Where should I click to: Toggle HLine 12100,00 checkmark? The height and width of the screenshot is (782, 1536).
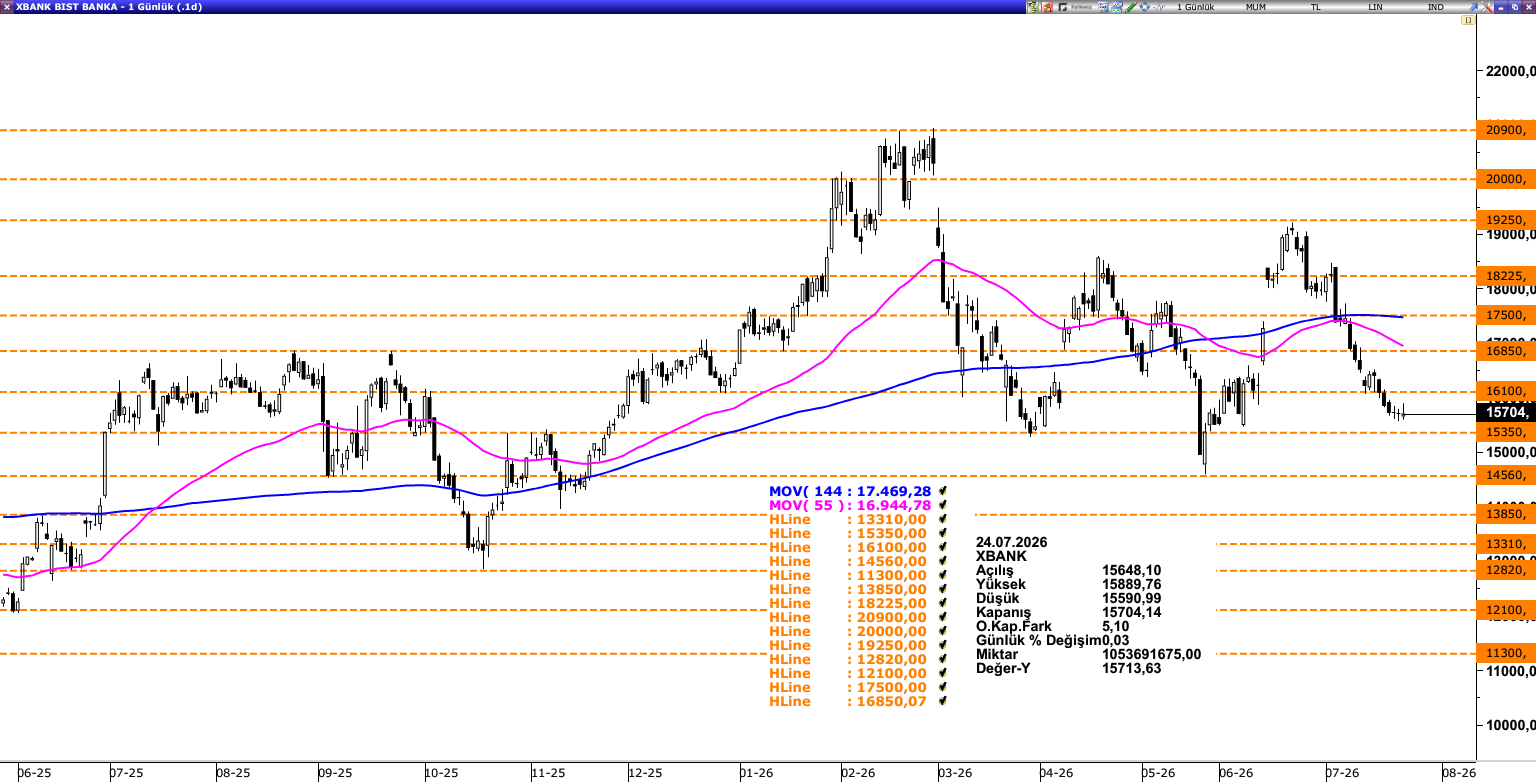pos(943,673)
